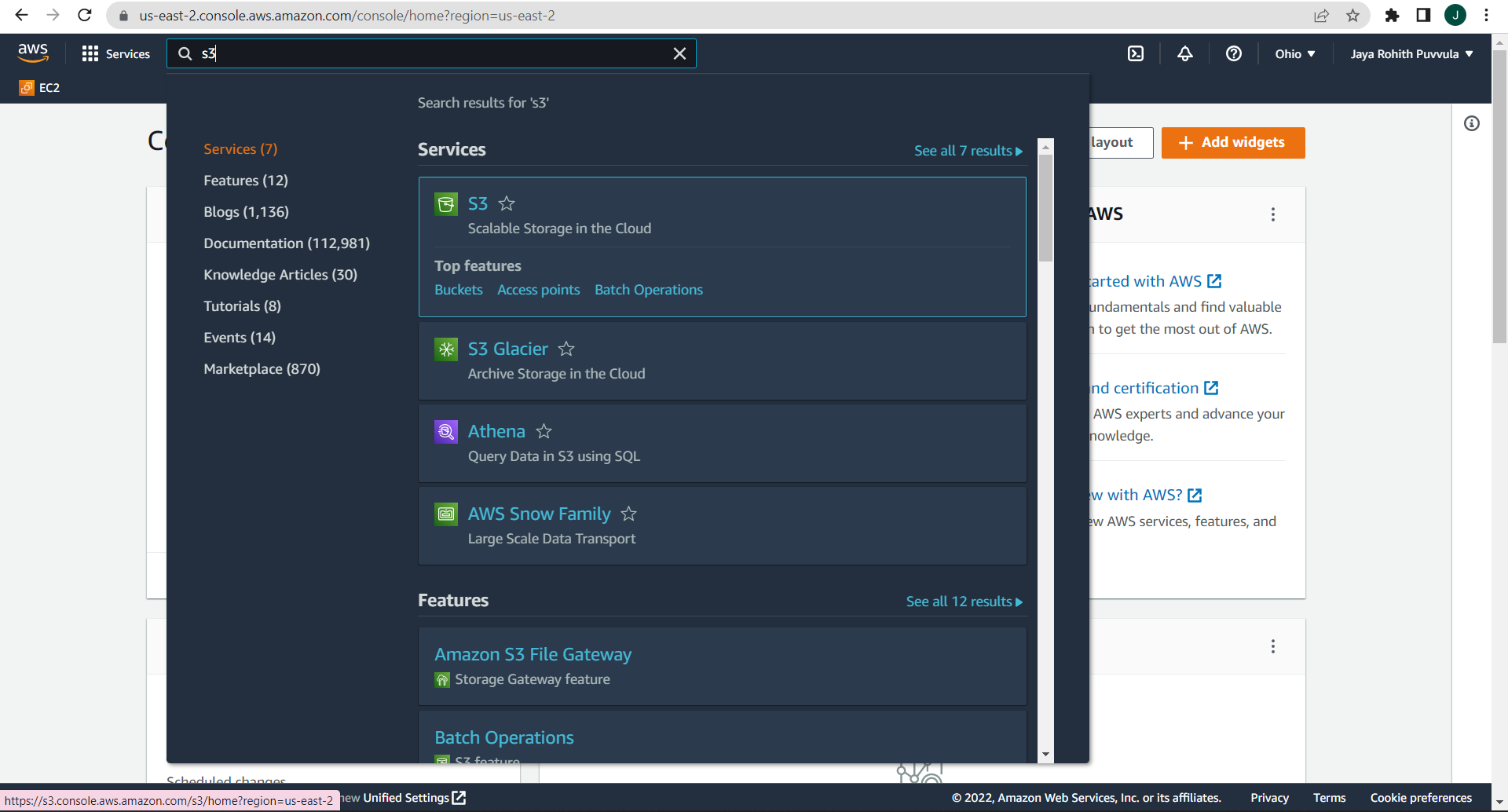Launch AWS CloudShell from the toolbar
This screenshot has height=812, width=1508.
click(1136, 53)
